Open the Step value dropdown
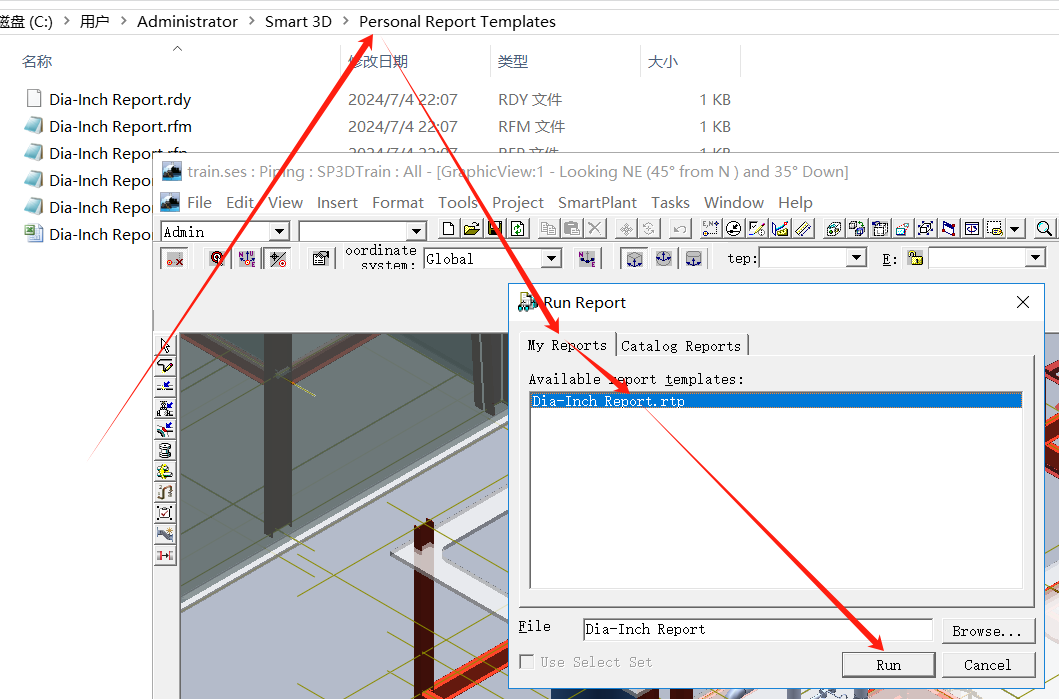The width and height of the screenshot is (1059, 699). tap(857, 258)
